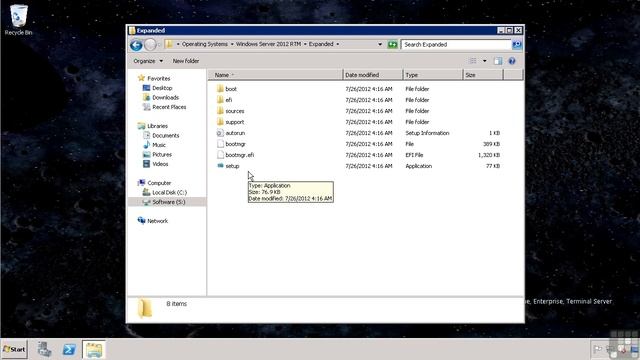Go back with the Back arrow button

pos(136,44)
